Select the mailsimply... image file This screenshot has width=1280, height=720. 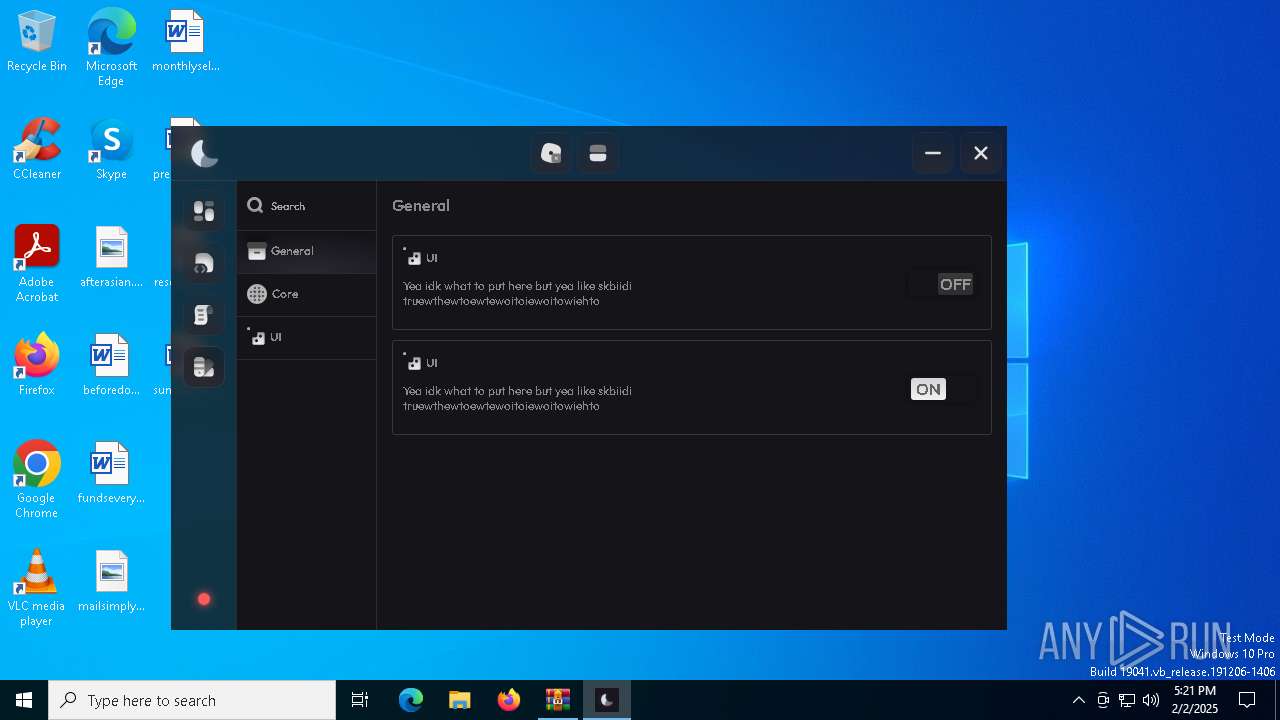coord(111,582)
